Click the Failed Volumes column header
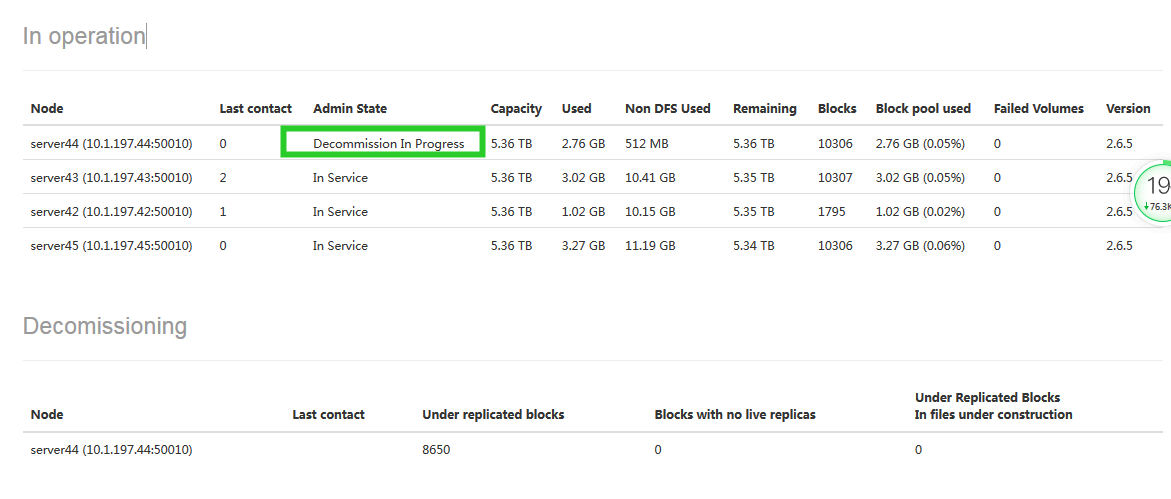This screenshot has height=499, width=1171. (1038, 109)
